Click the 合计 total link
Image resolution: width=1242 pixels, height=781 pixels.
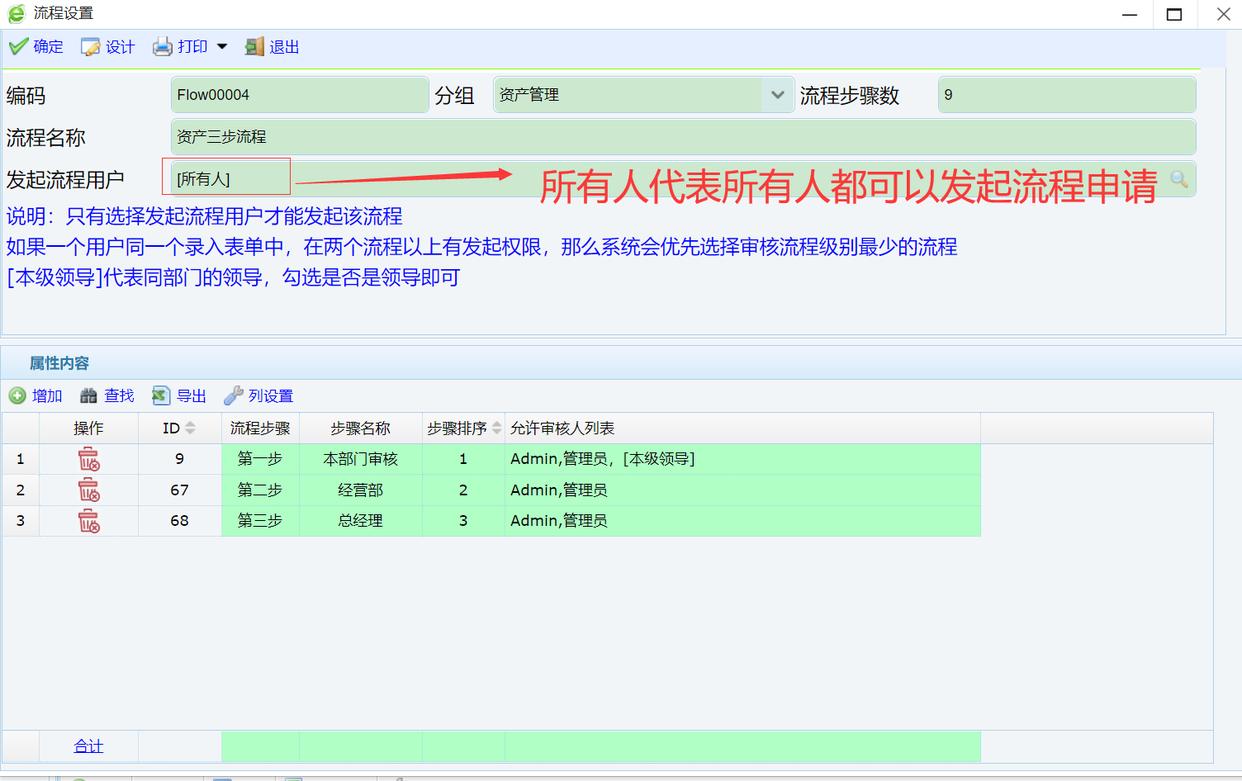click(88, 746)
